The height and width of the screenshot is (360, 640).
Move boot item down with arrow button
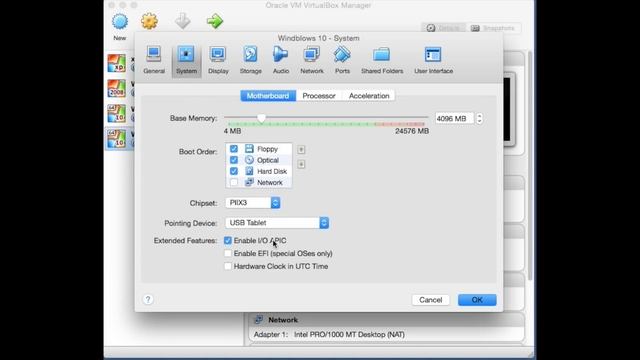click(301, 164)
